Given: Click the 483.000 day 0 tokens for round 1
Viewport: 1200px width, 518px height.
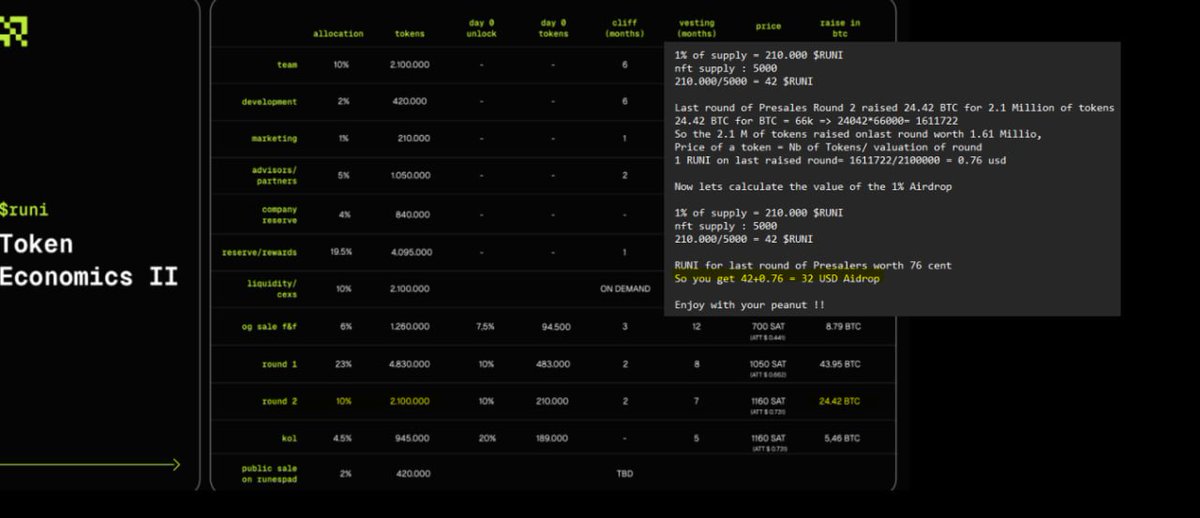Looking at the screenshot, I should [553, 364].
